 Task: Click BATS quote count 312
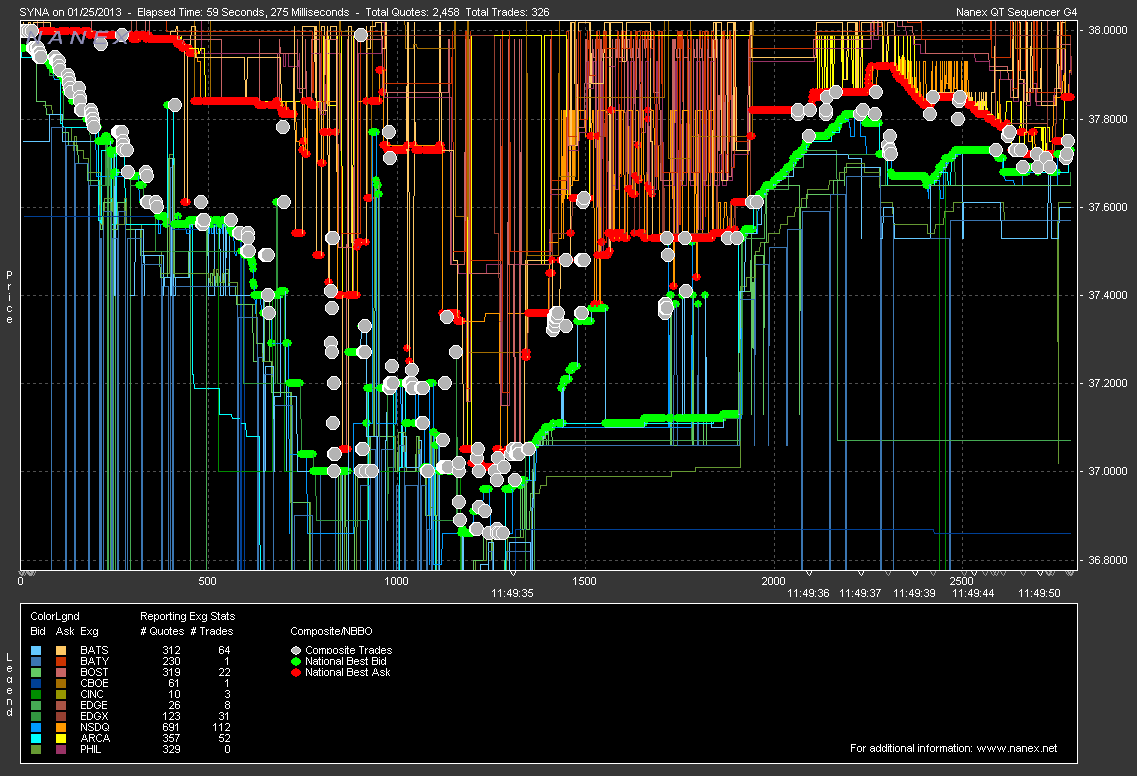pos(171,651)
